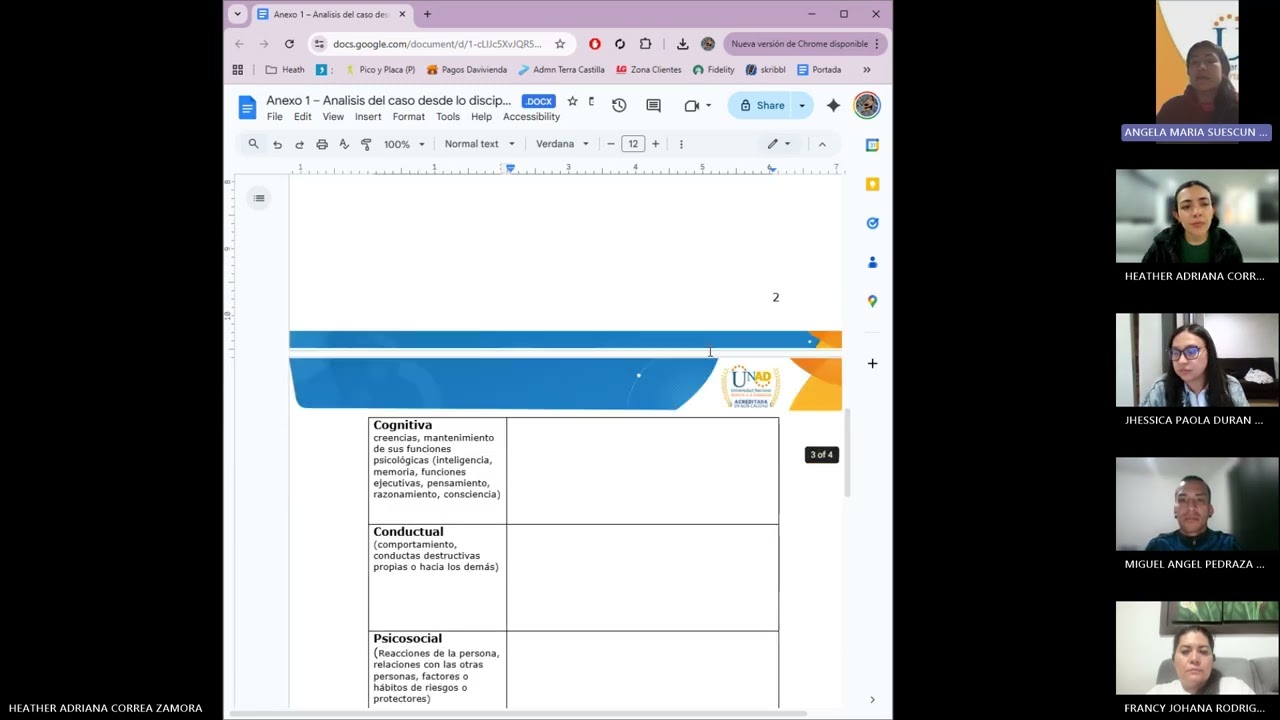Open Google Calendar side panel
Screen dimensions: 1280x720
coord(872,145)
